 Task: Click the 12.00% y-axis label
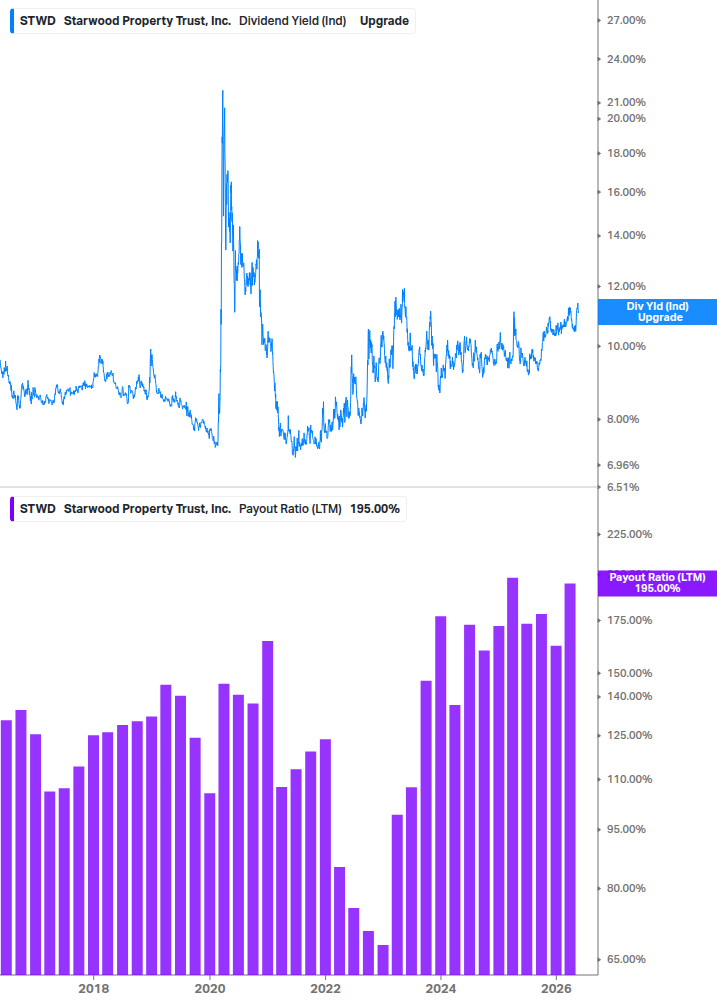626,287
